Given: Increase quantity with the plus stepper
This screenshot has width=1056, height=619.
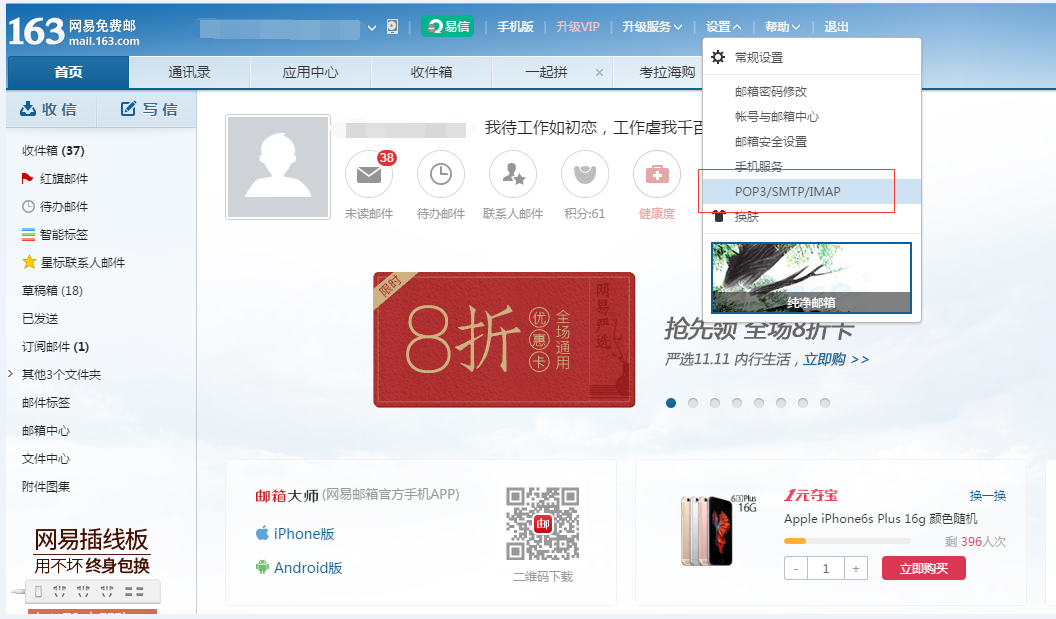Looking at the screenshot, I should pyautogui.click(x=855, y=568).
